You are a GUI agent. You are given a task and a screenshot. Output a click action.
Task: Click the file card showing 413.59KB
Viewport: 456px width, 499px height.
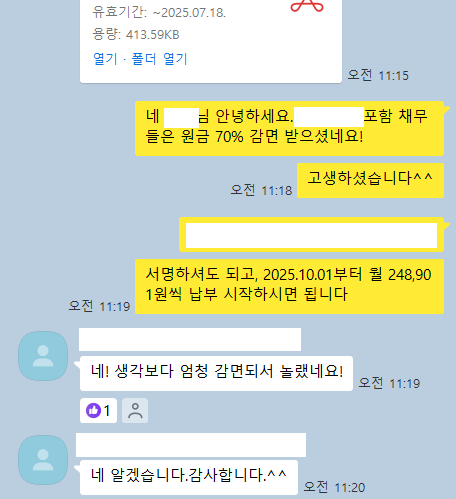tap(211, 40)
